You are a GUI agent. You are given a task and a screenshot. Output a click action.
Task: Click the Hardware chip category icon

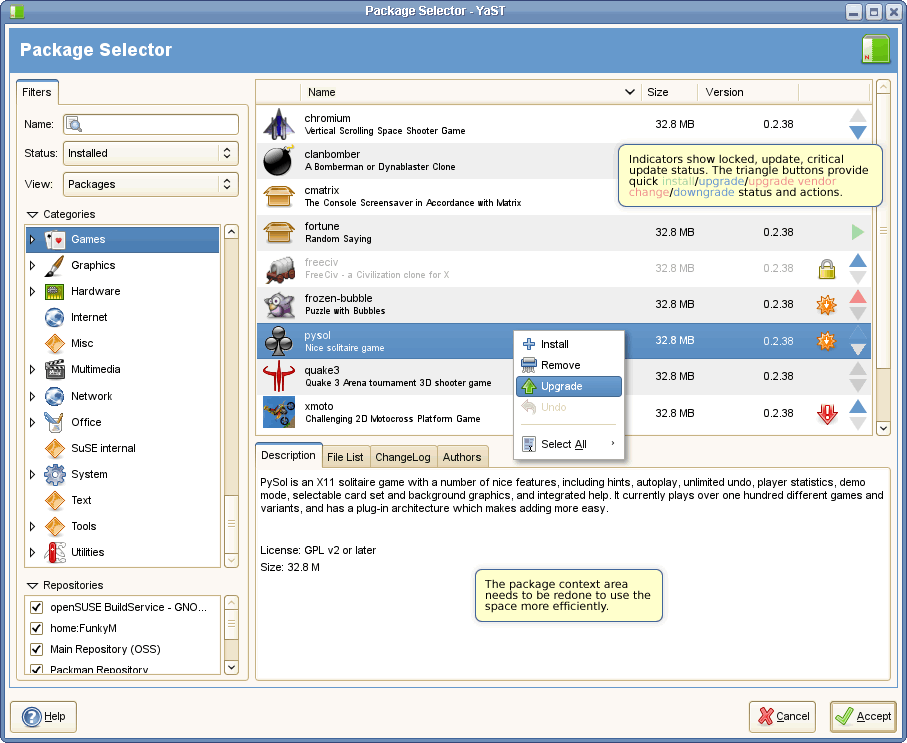(54, 291)
